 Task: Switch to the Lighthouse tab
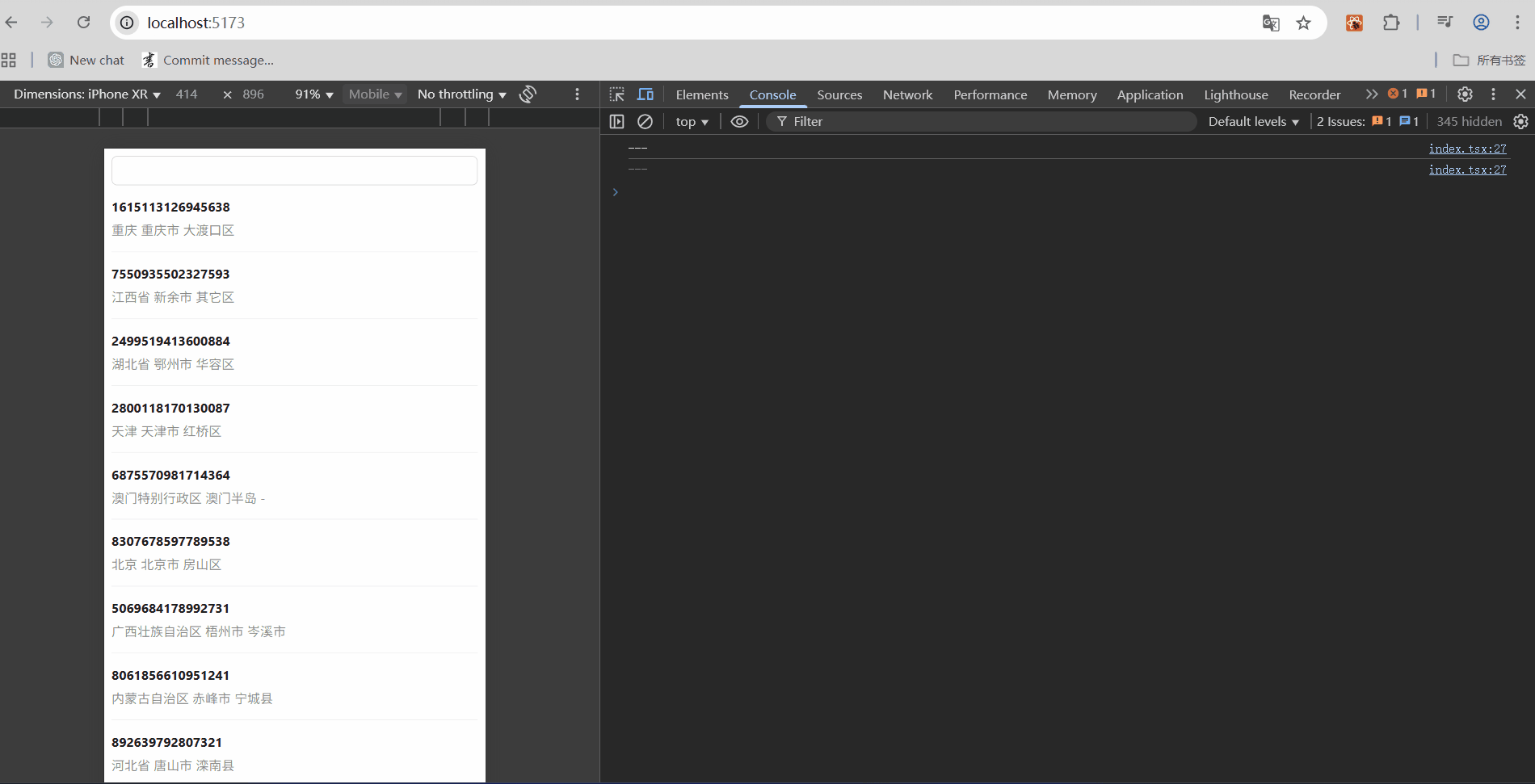pyautogui.click(x=1236, y=94)
